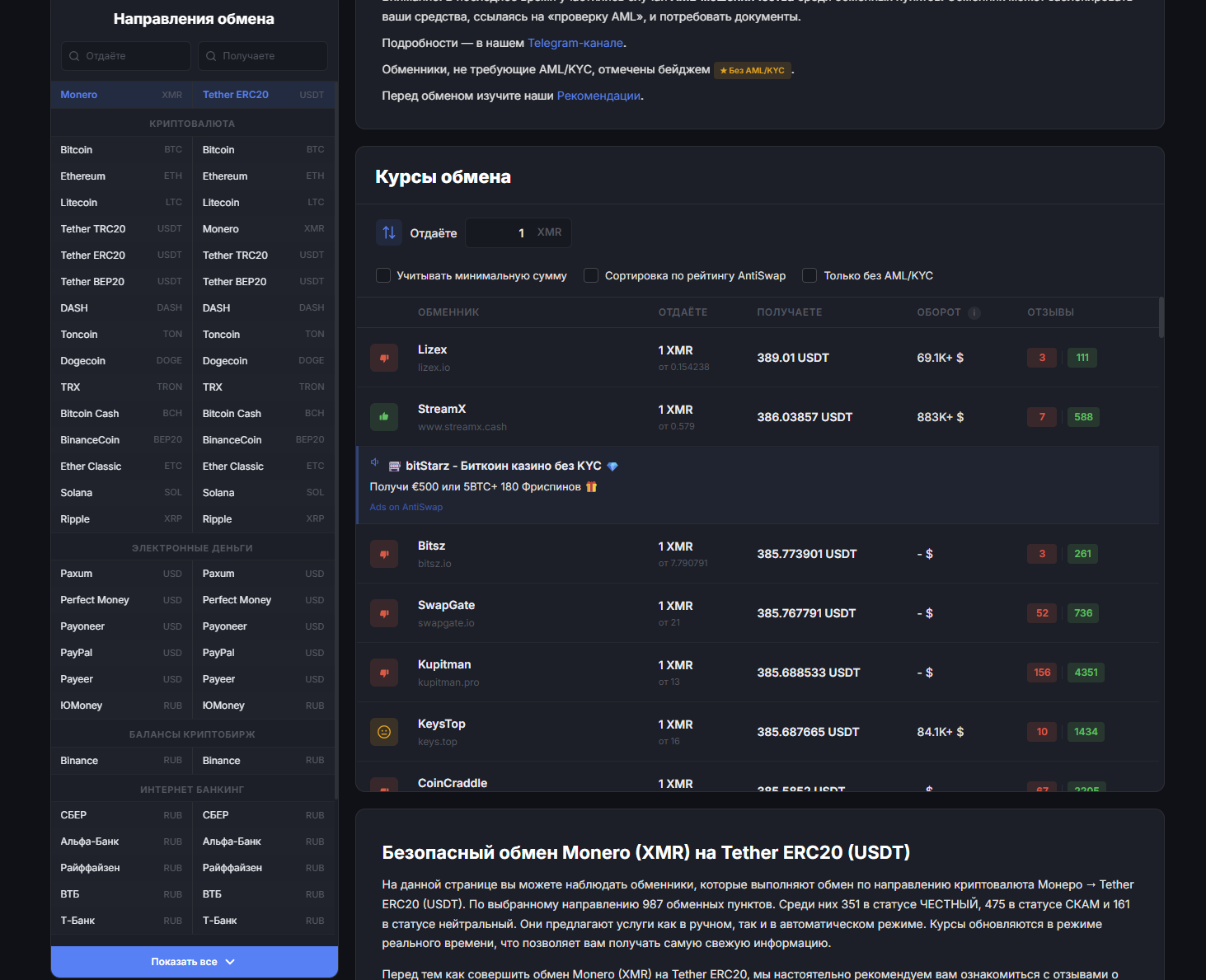Select Ripple in the give column
Screen dimensions: 1206x980
[122, 519]
